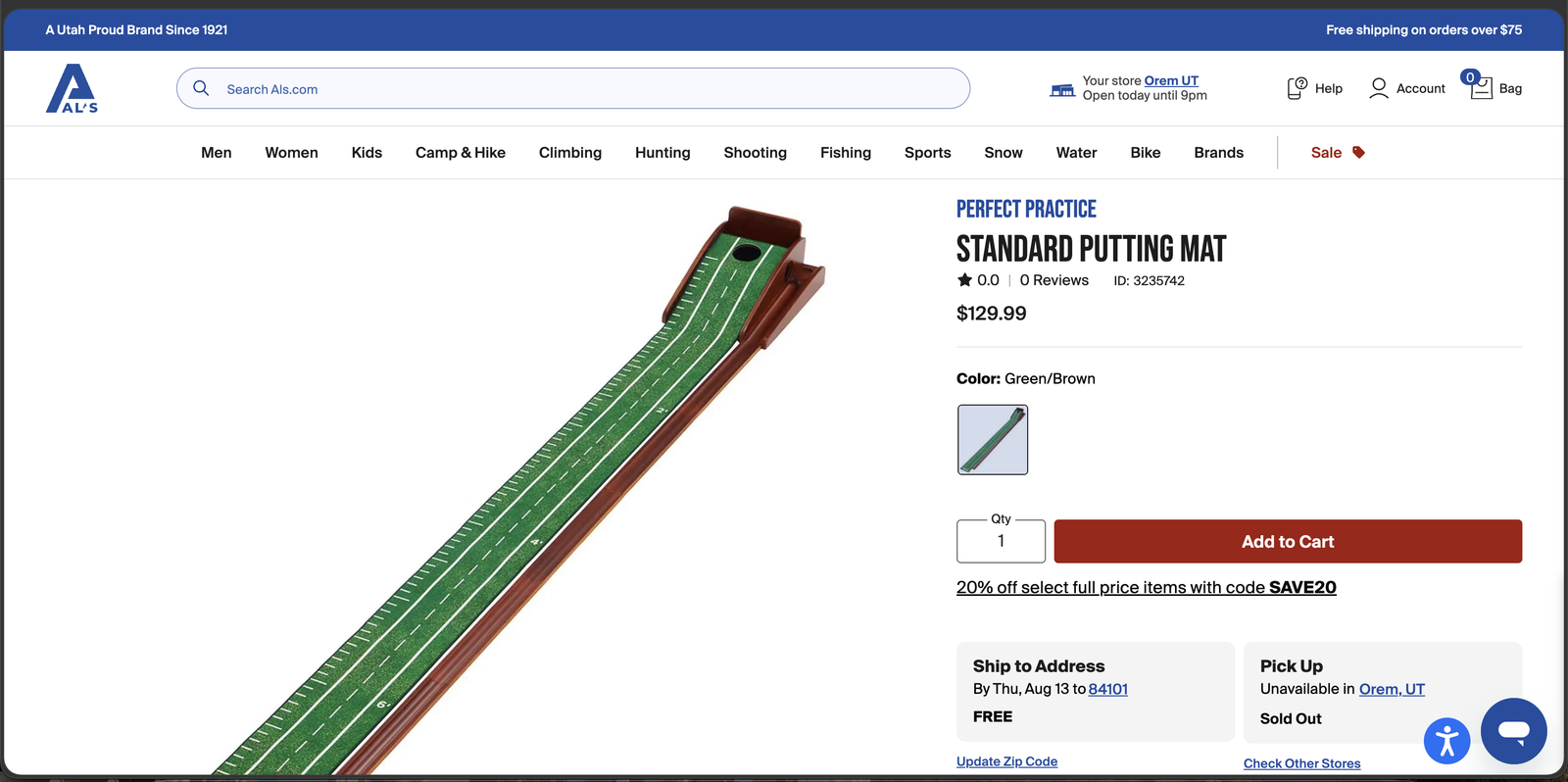Open the live chat bubble
The width and height of the screenshot is (1568, 782).
(1514, 731)
